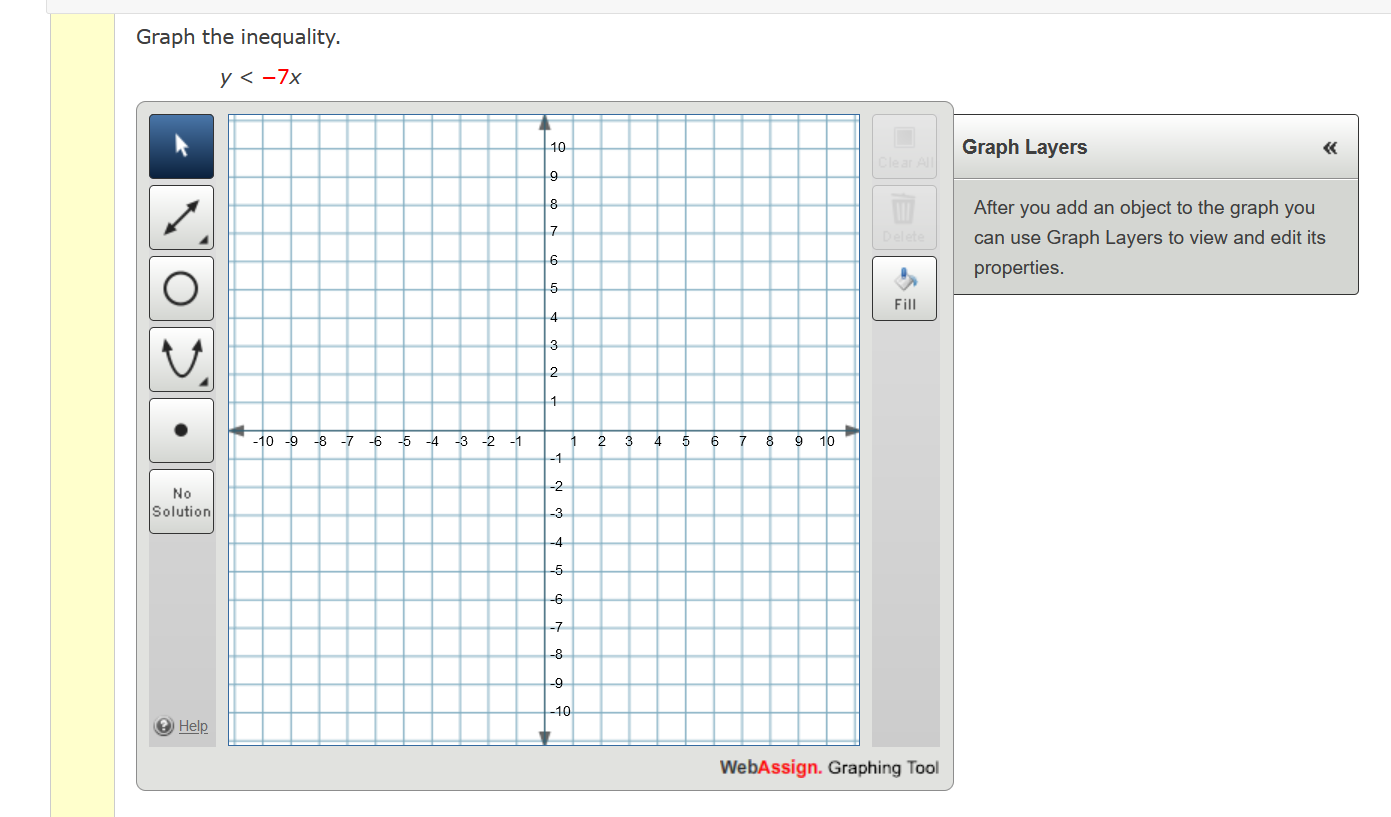Click the origin of the coordinate grid
This screenshot has width=1391, height=817.
[x=545, y=431]
